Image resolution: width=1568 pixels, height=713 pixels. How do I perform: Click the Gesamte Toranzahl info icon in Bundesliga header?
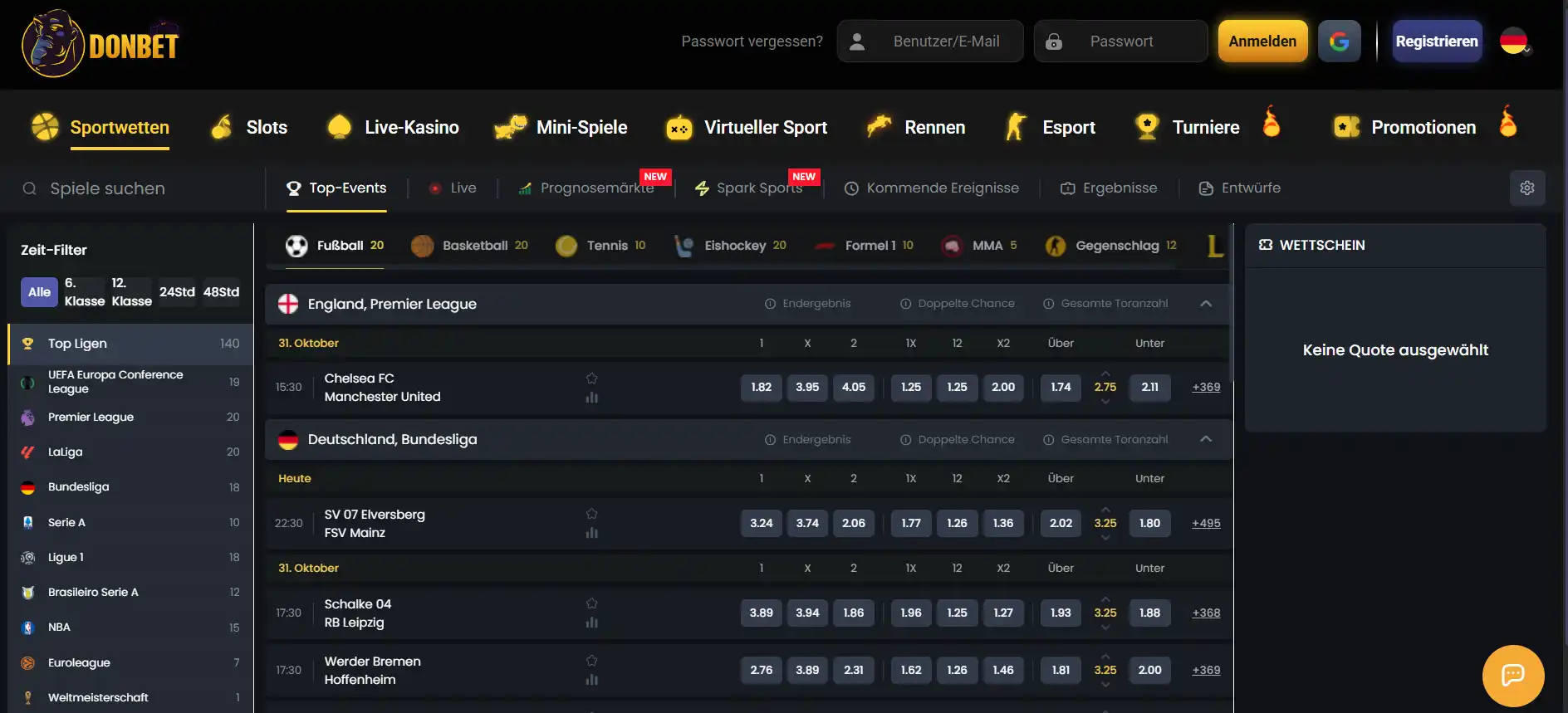pos(1048,440)
